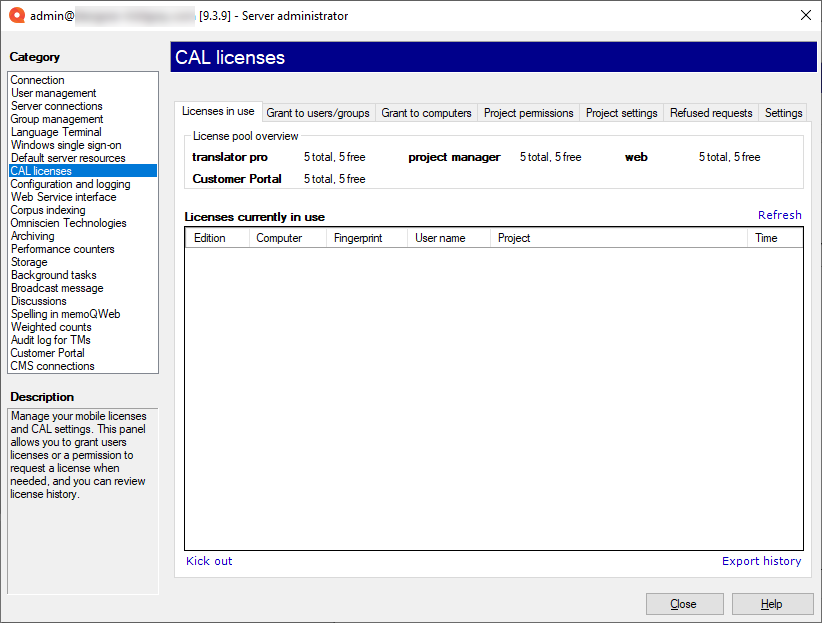Image resolution: width=822 pixels, height=623 pixels.
Task: Sort licenses by the User name column
Action: click(438, 238)
